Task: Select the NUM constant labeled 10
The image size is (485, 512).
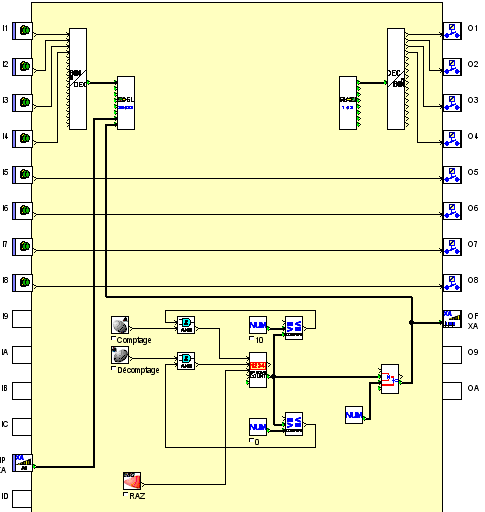Action: tap(258, 325)
